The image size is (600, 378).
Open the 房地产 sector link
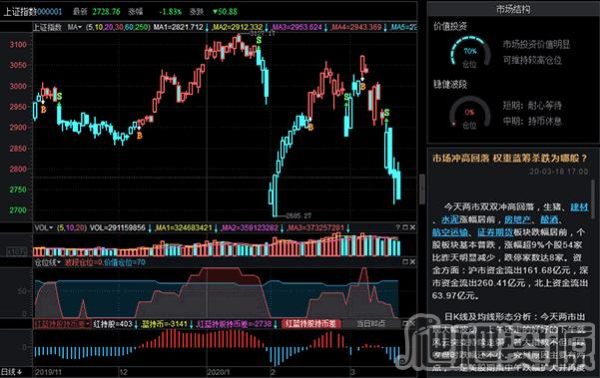[517, 220]
